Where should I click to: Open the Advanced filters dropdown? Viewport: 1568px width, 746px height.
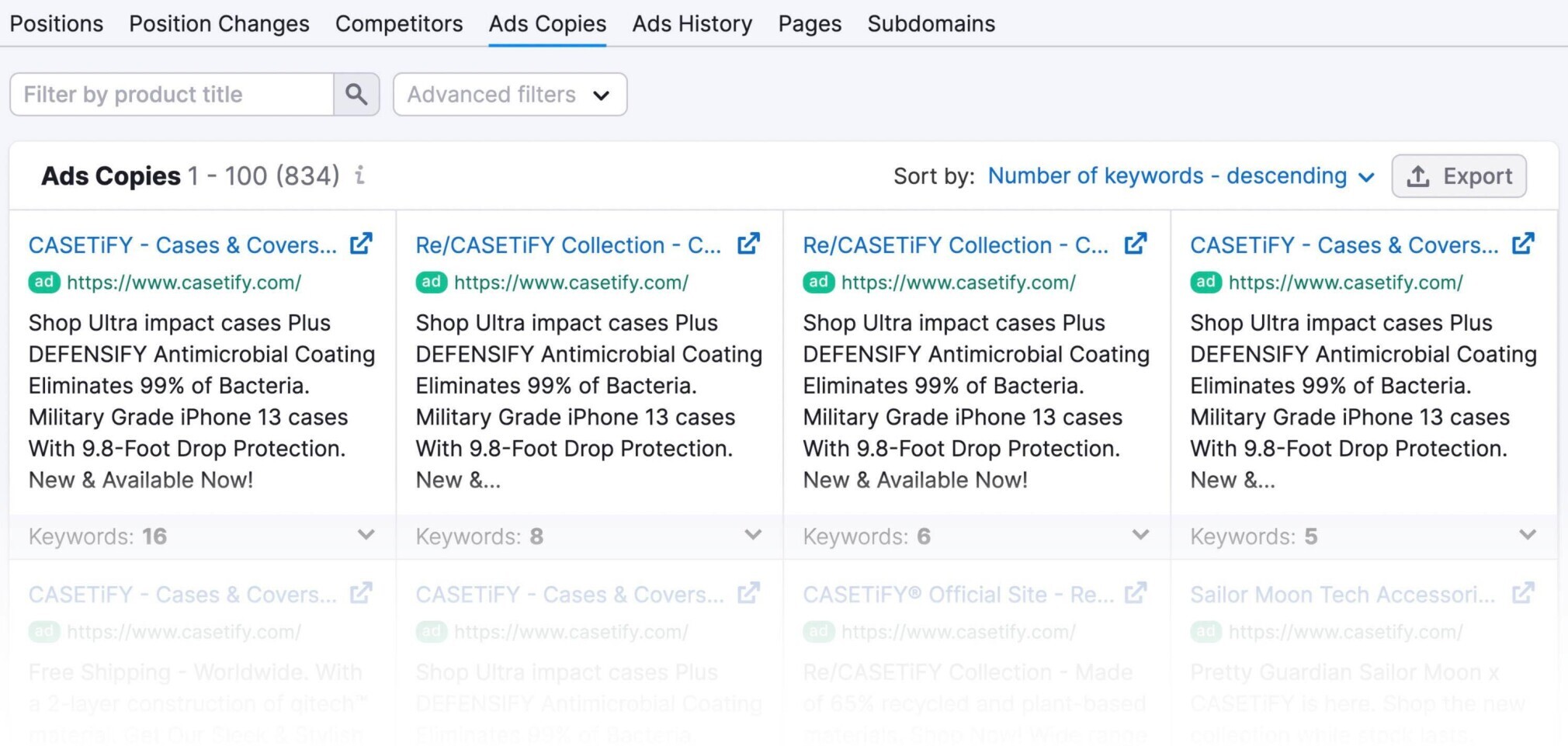(x=510, y=94)
